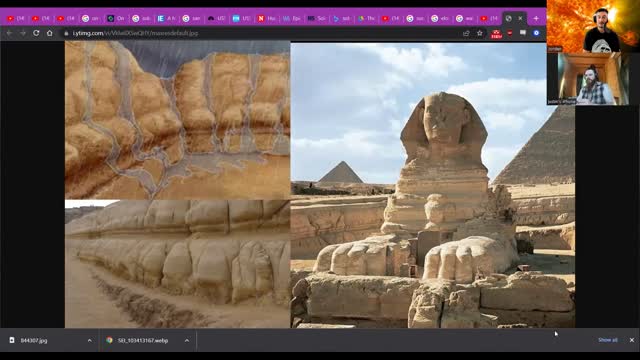The width and height of the screenshot is (640, 360).
Task: Click Show all downloads link
Action: (x=608, y=340)
